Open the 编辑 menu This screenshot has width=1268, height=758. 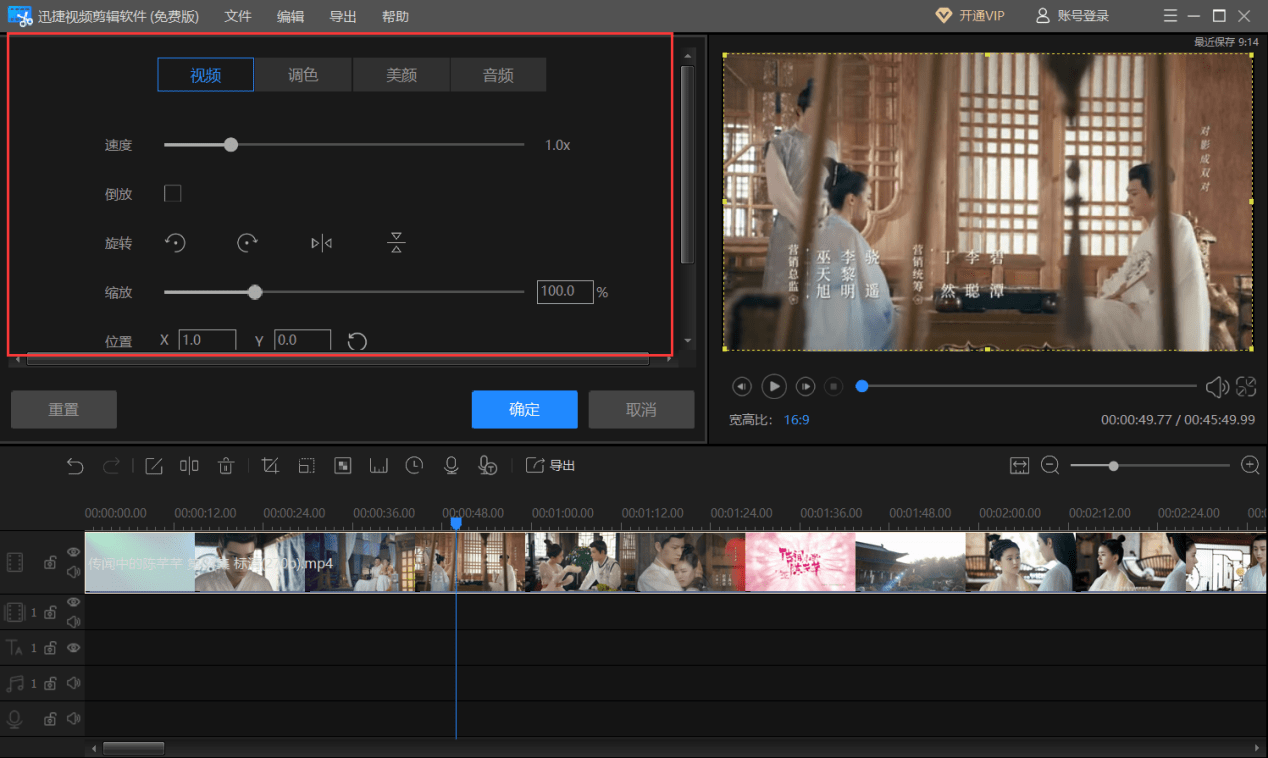291,16
